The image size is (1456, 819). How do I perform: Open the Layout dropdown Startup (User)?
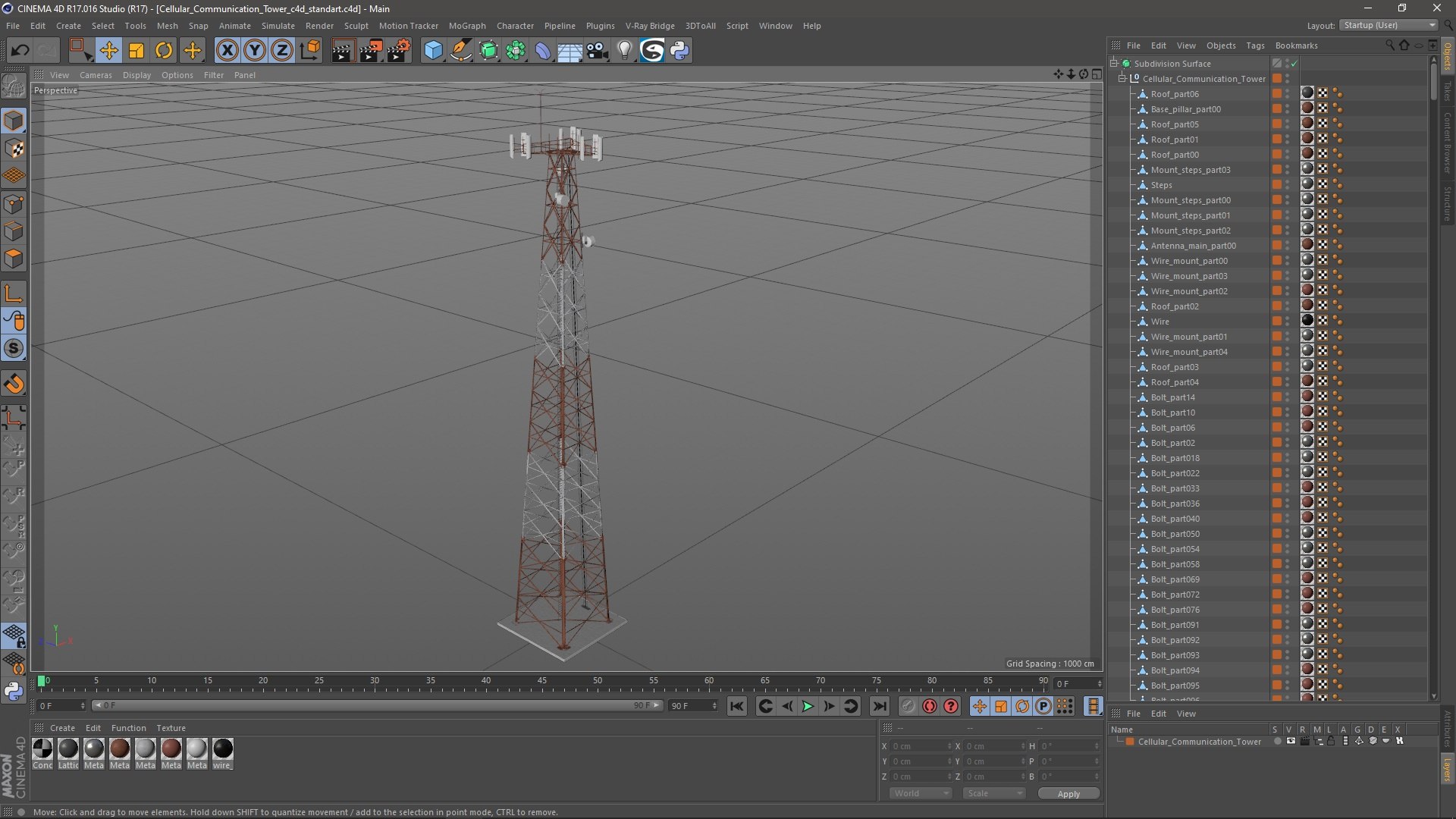point(1388,25)
